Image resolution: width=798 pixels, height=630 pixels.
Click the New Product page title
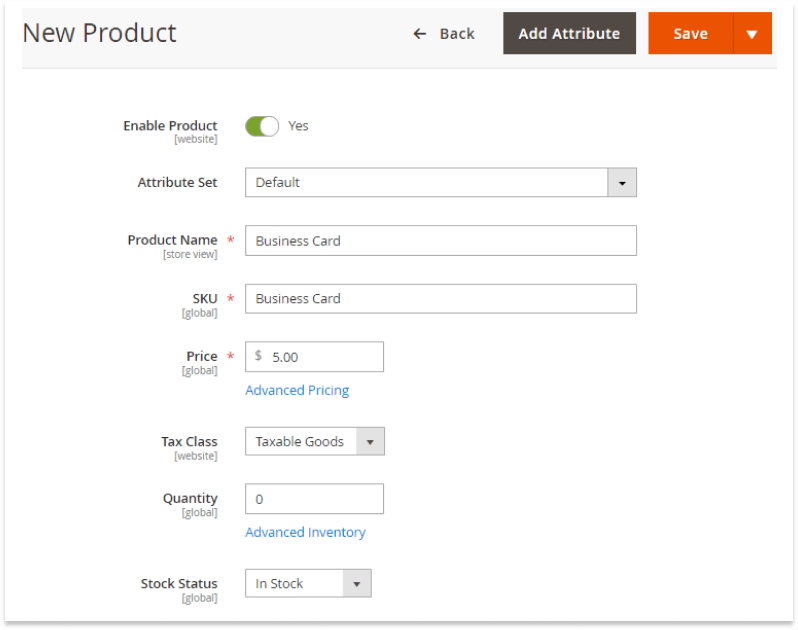pyautogui.click(x=100, y=34)
